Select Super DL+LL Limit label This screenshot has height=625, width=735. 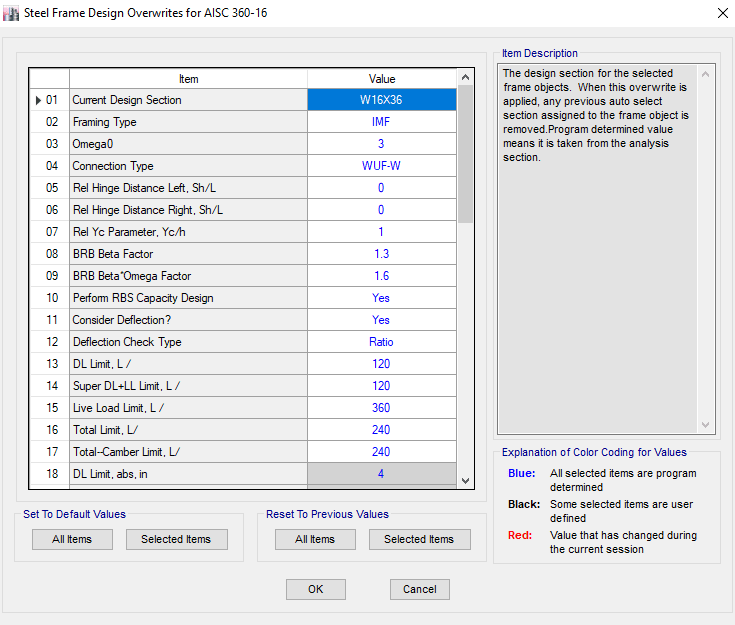pos(188,386)
